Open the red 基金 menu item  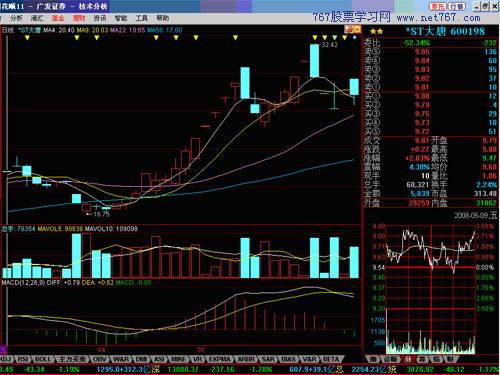[58, 18]
